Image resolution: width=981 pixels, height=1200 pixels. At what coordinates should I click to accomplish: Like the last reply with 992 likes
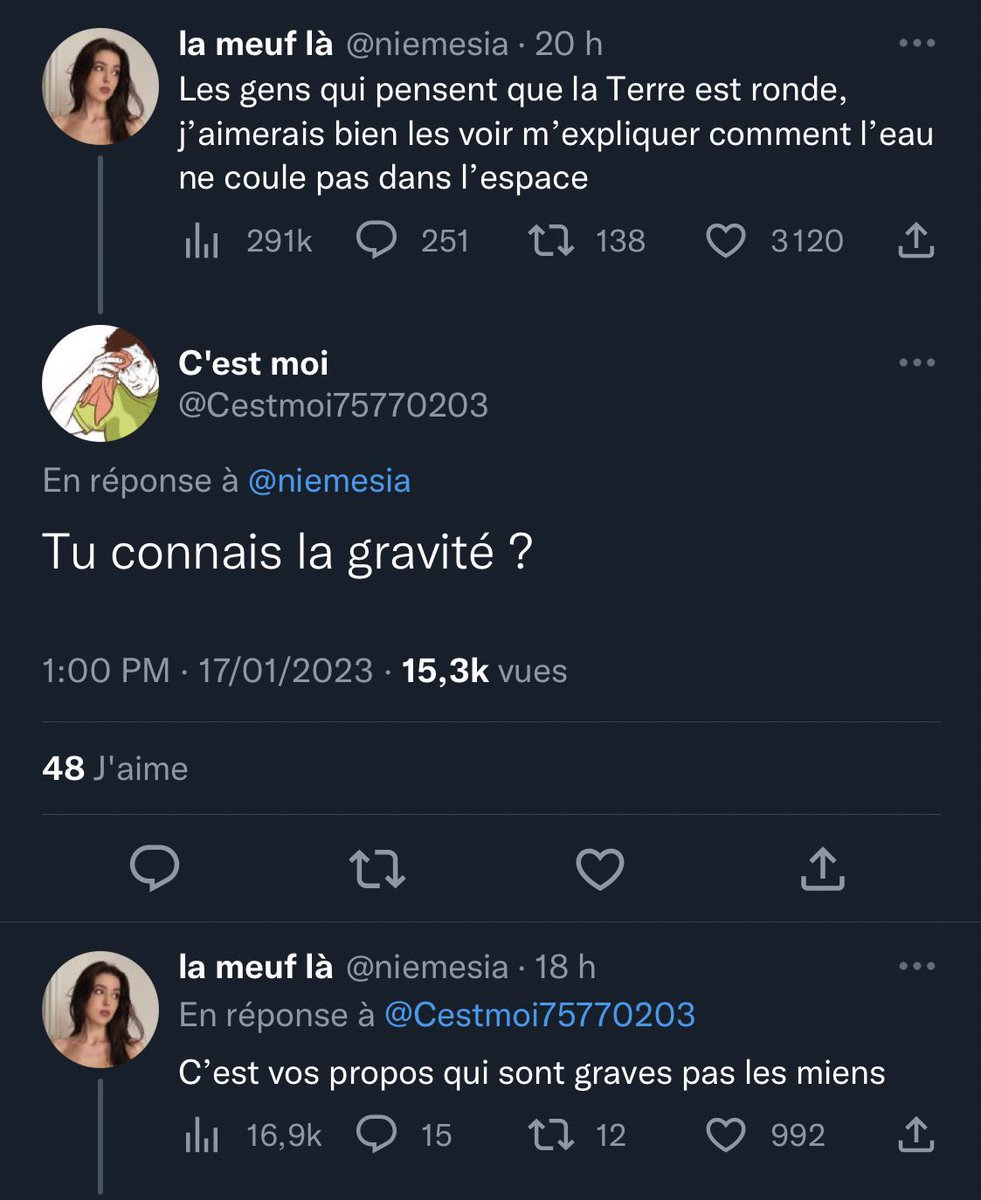(766, 1135)
